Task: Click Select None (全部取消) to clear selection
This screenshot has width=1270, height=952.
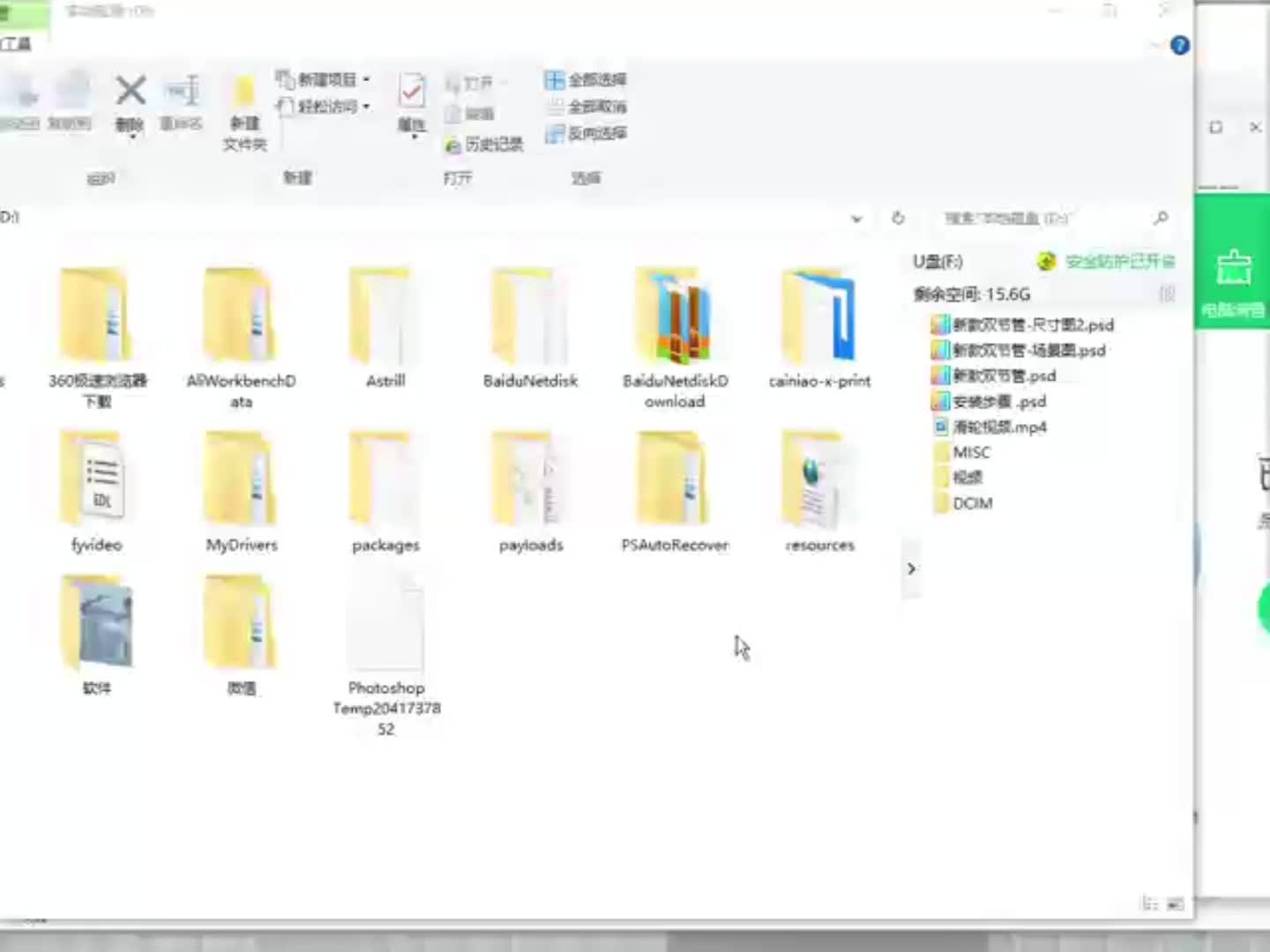Action: pos(586,107)
